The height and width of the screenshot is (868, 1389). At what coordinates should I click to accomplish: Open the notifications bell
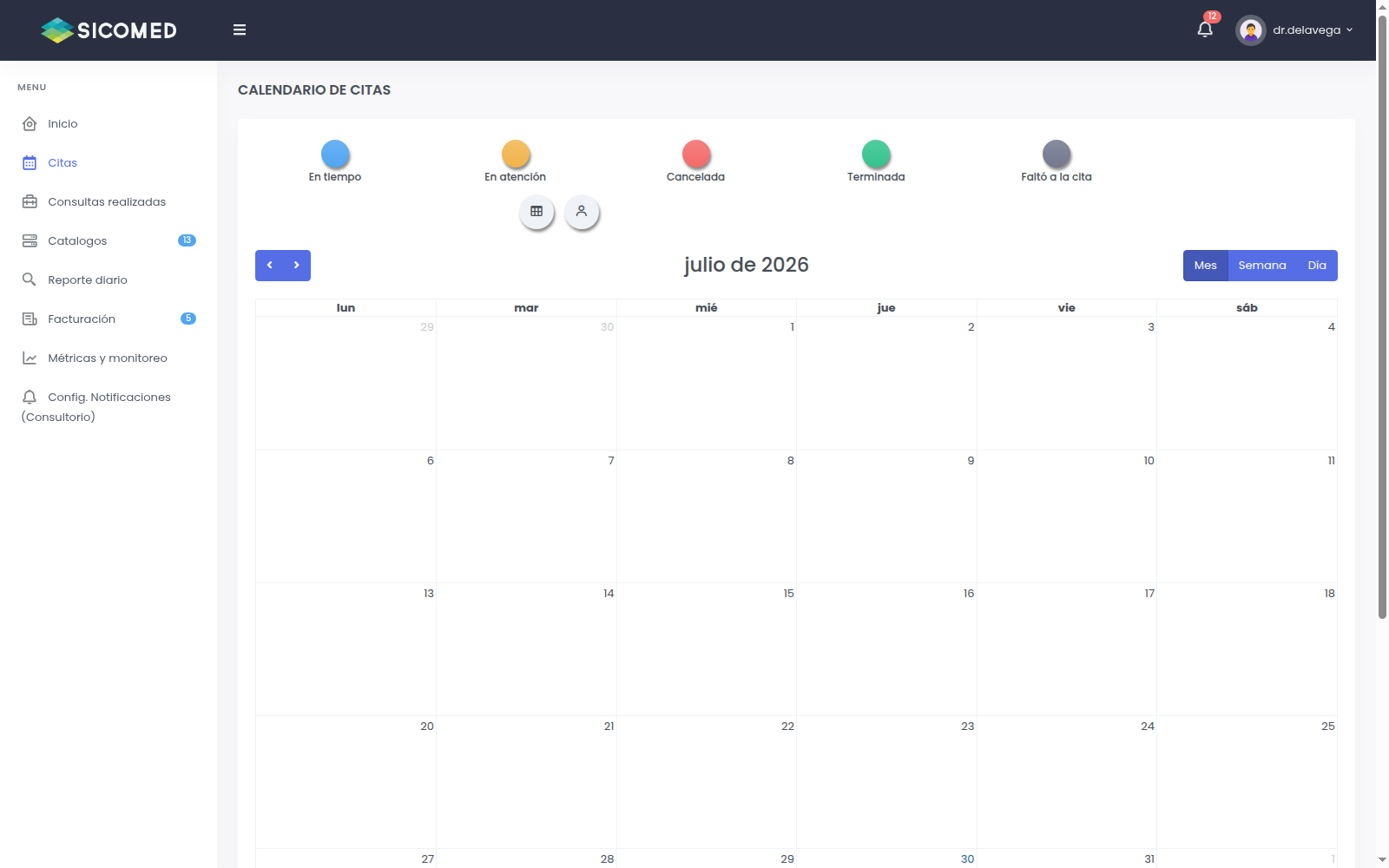point(1205,30)
